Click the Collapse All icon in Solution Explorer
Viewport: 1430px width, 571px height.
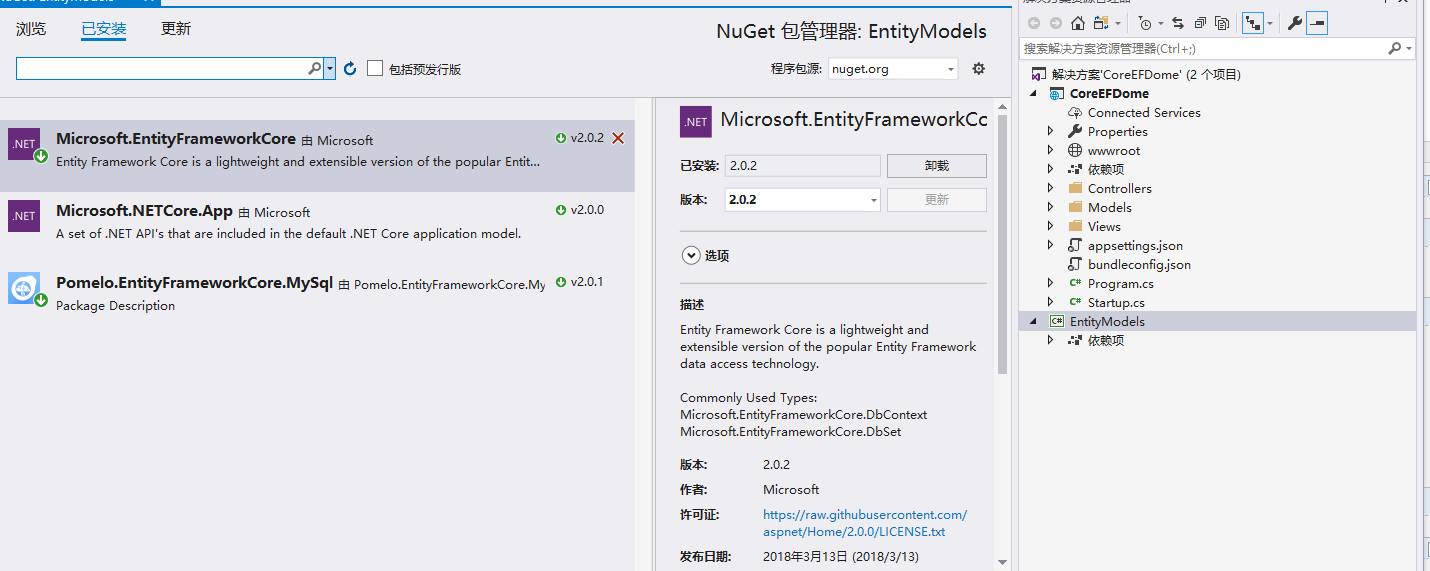pyautogui.click(x=1200, y=23)
